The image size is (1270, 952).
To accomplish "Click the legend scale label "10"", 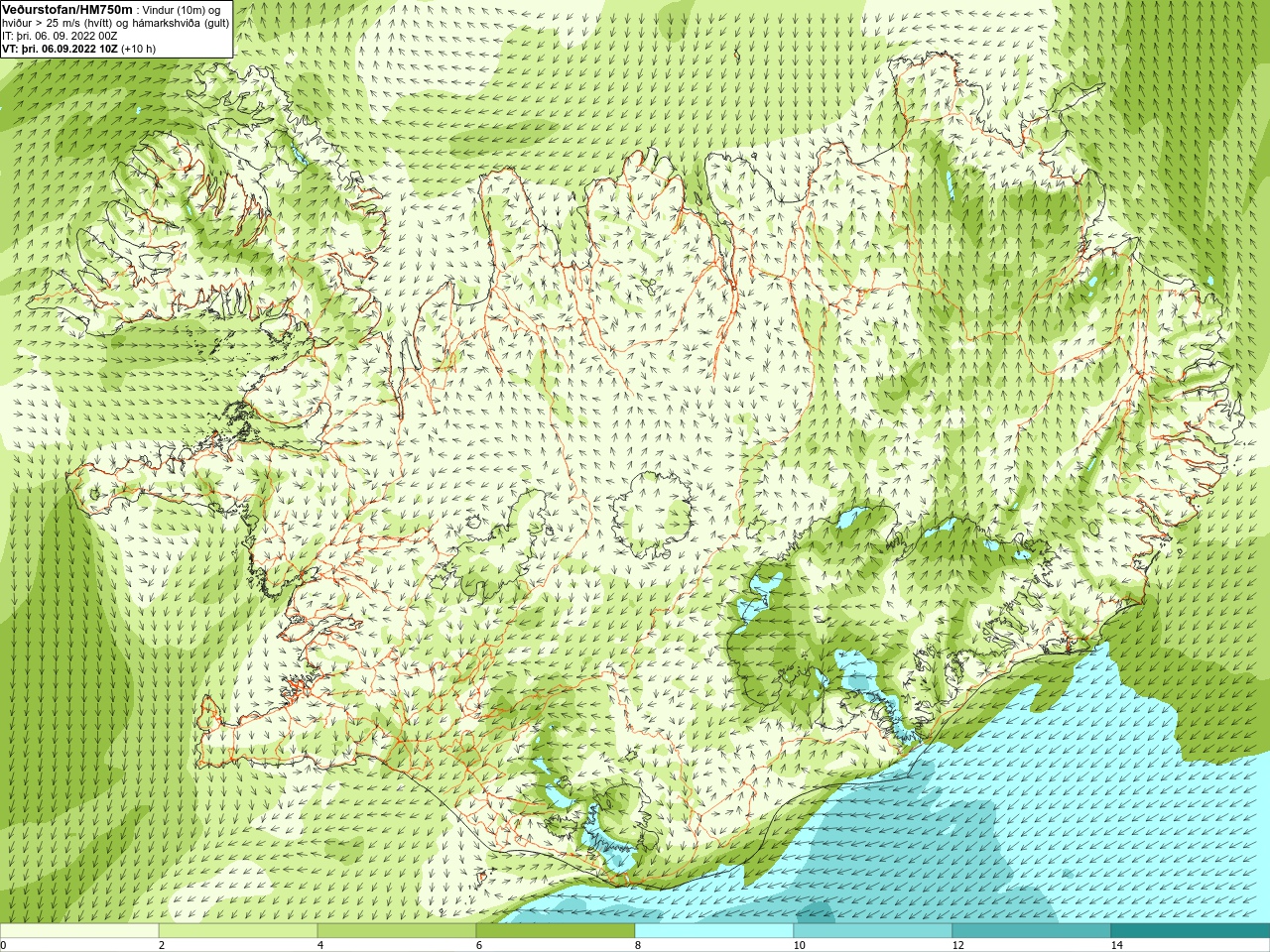I will click(x=799, y=945).
